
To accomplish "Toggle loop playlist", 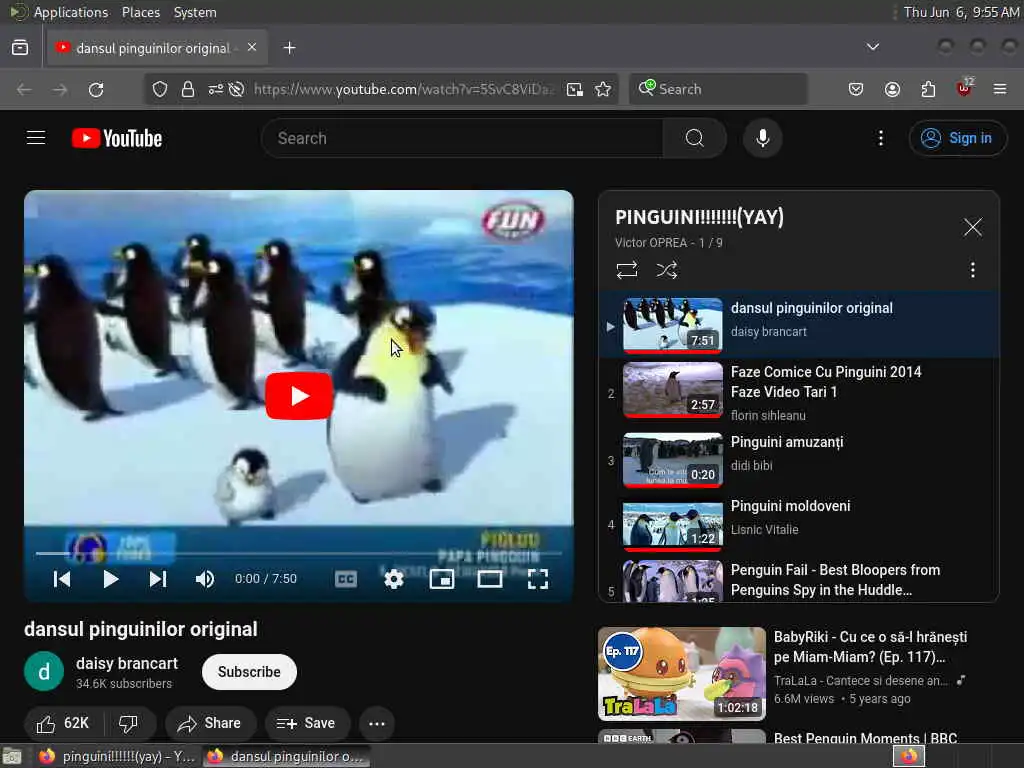I will tap(627, 270).
